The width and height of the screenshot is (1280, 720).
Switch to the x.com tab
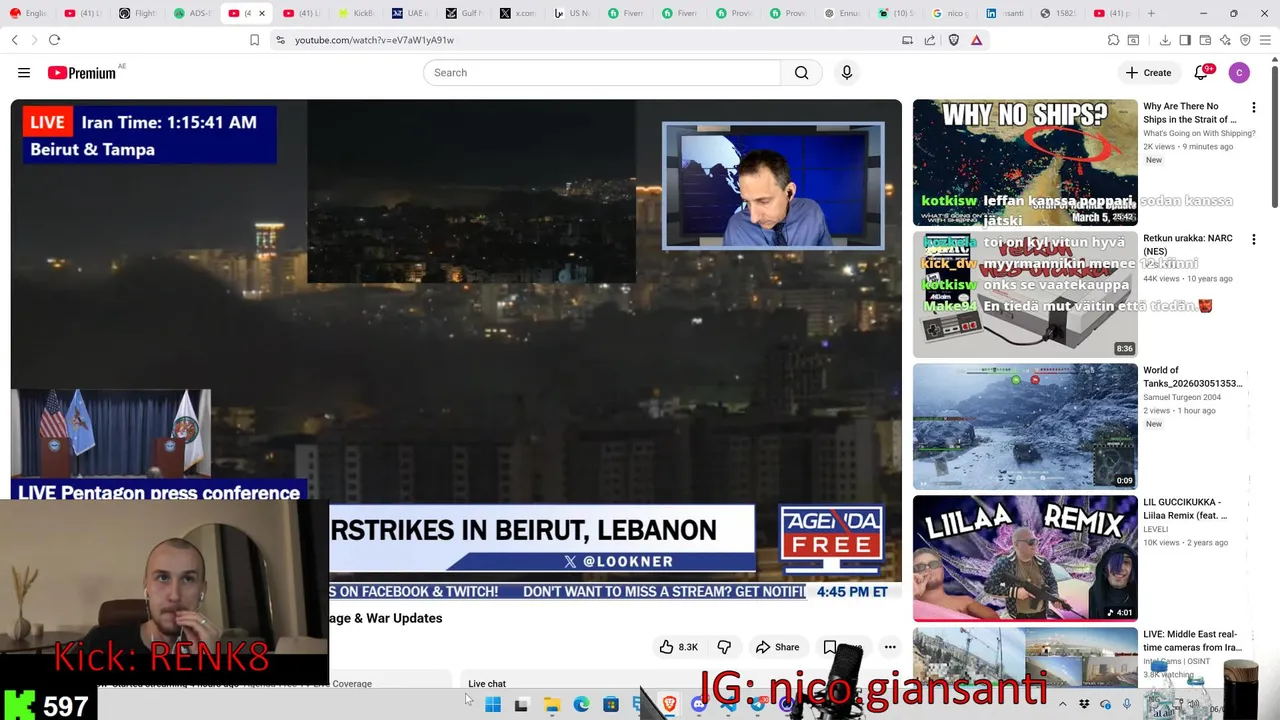pyautogui.click(x=519, y=13)
